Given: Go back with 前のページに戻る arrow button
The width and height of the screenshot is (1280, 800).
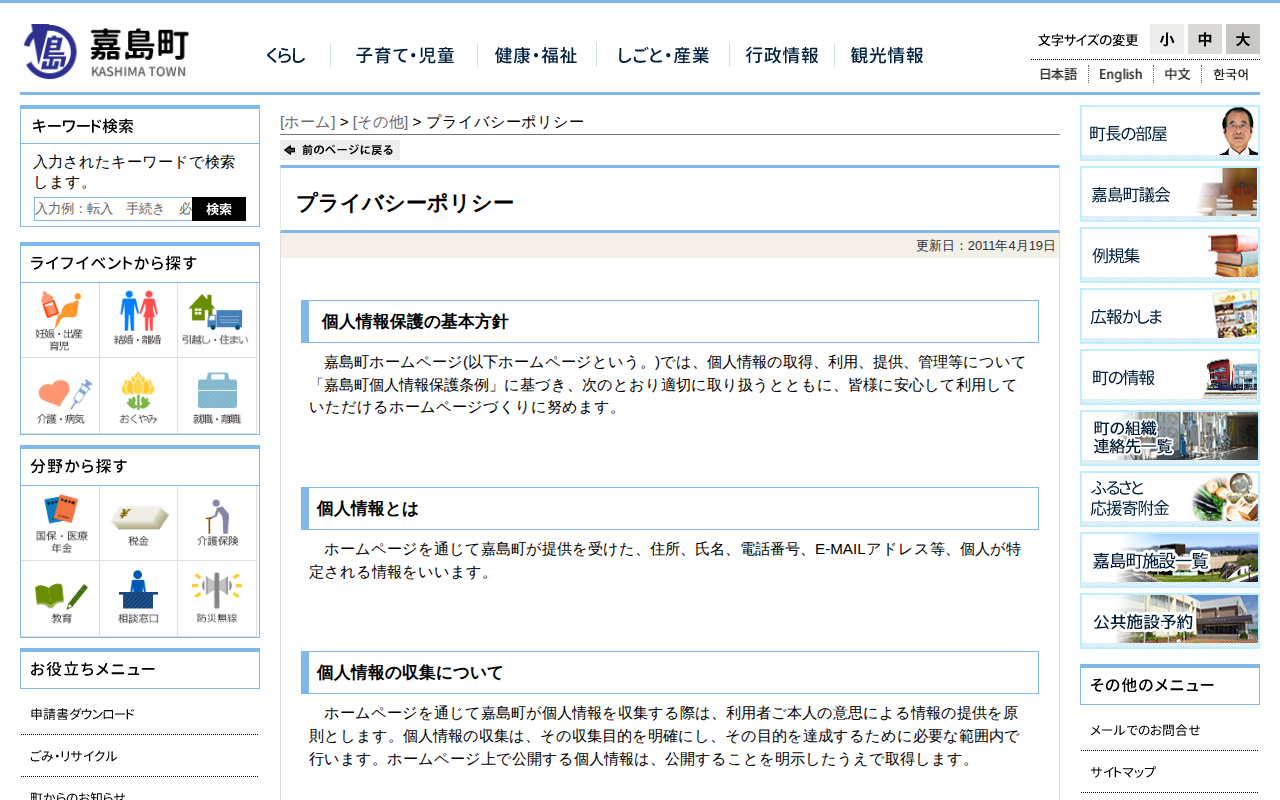Looking at the screenshot, I should 340,150.
